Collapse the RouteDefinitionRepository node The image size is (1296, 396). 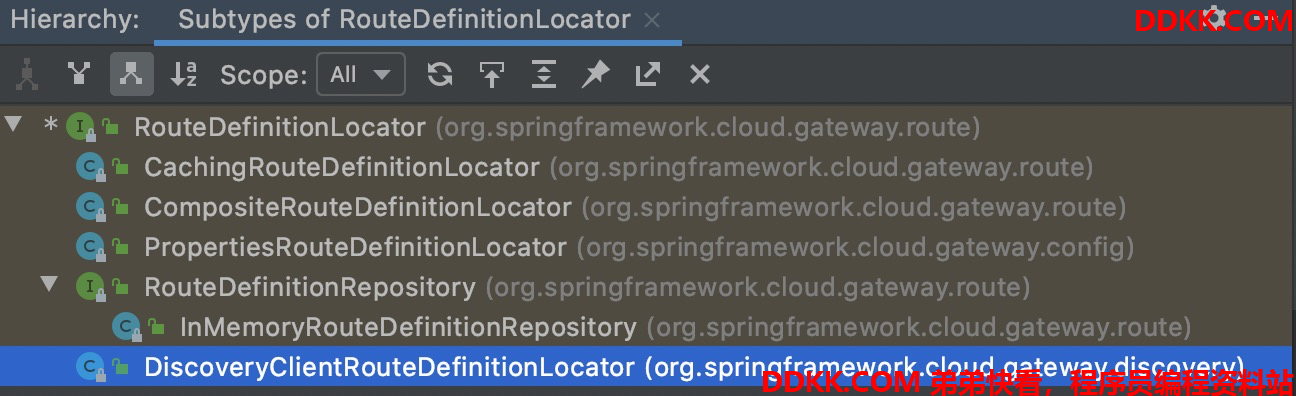point(49,285)
